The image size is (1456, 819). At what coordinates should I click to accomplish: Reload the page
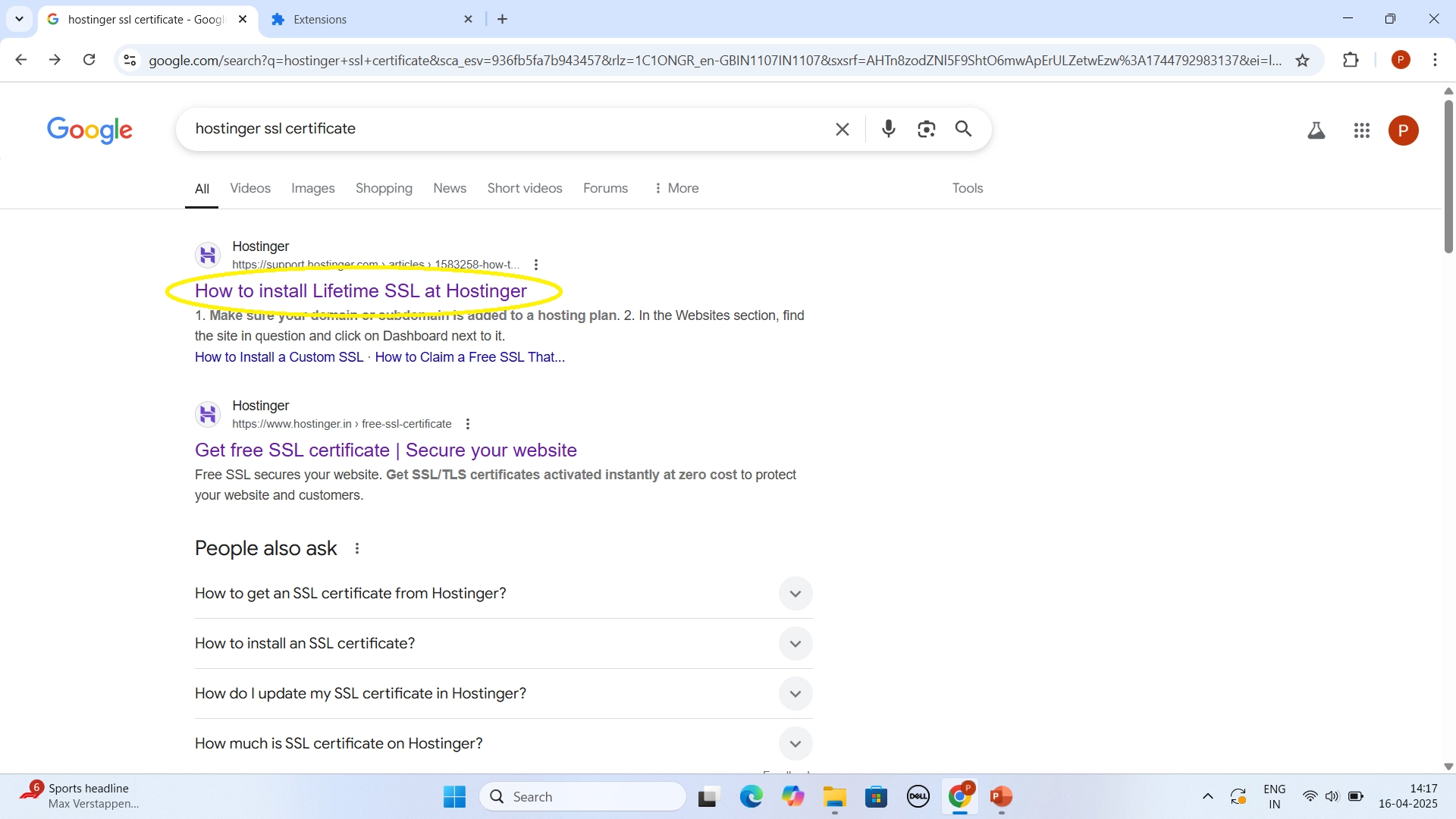[x=89, y=60]
